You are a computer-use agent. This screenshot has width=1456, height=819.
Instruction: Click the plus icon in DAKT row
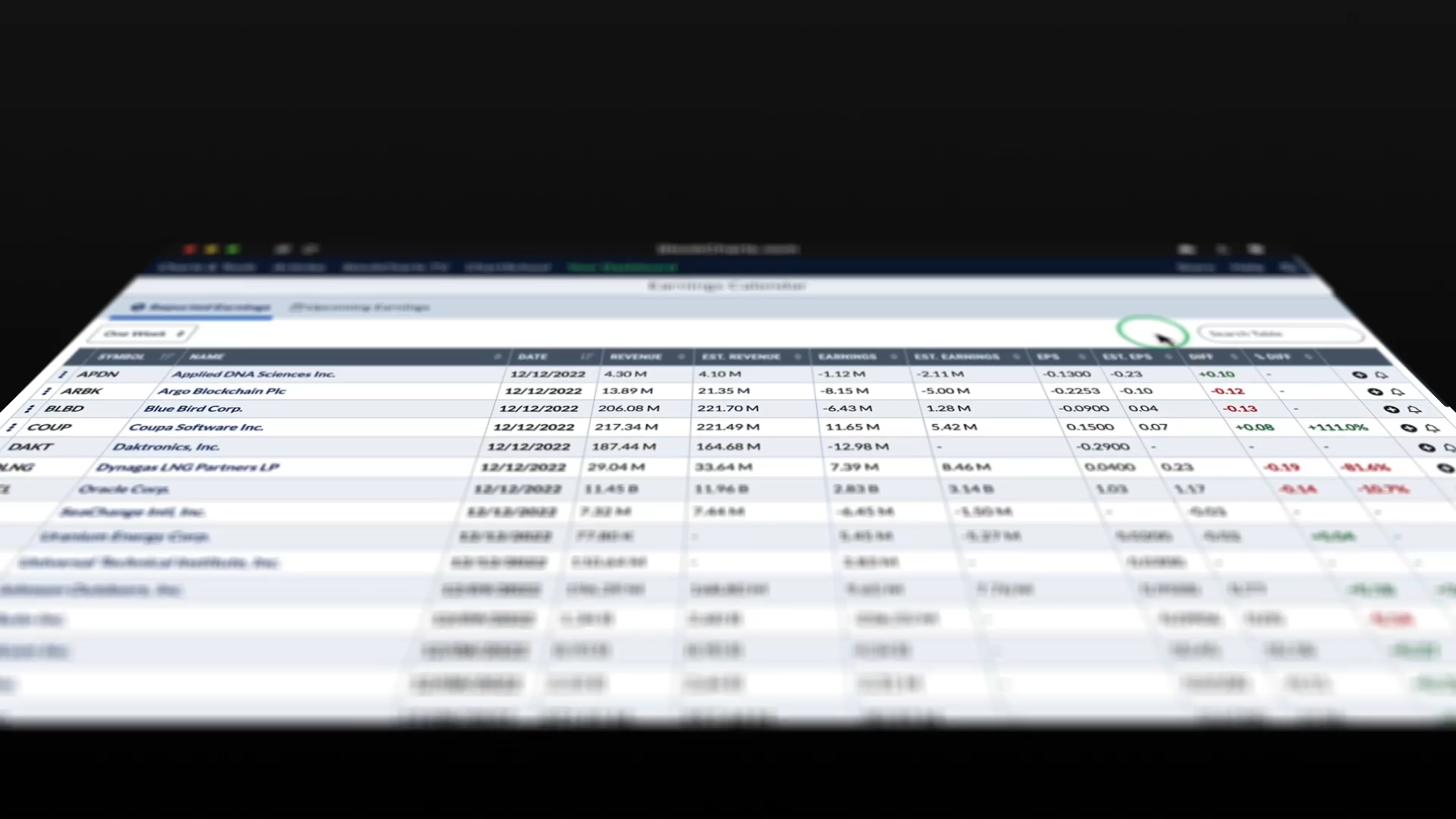point(1426,447)
